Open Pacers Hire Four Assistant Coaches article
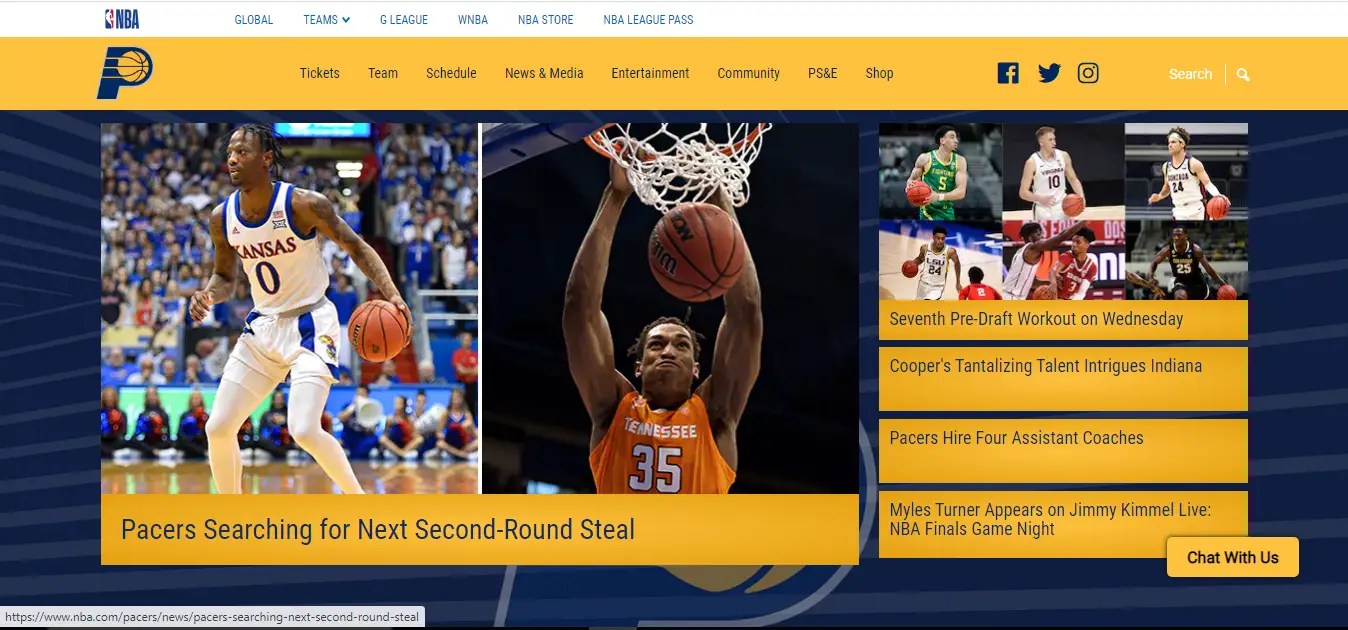This screenshot has height=630, width=1348. [x=1016, y=438]
